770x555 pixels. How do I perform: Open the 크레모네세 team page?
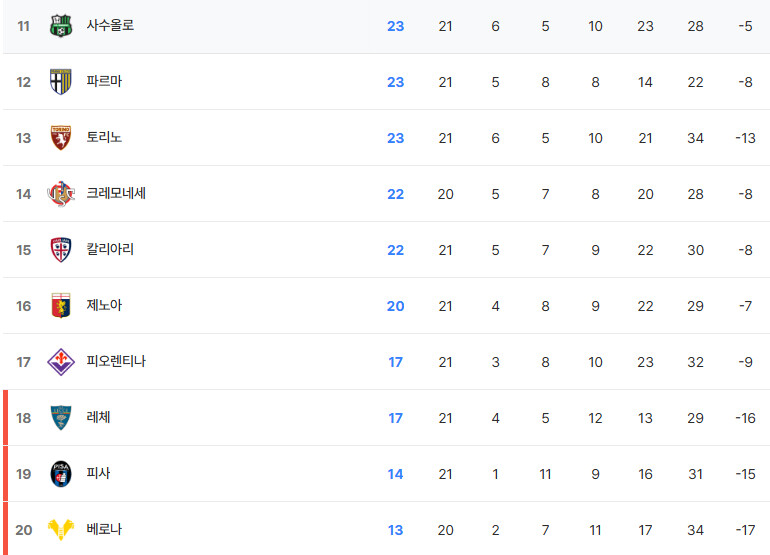click(x=116, y=194)
